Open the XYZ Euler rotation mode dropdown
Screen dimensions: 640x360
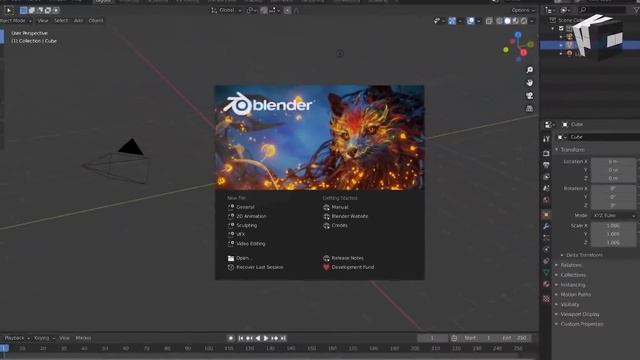click(x=613, y=216)
